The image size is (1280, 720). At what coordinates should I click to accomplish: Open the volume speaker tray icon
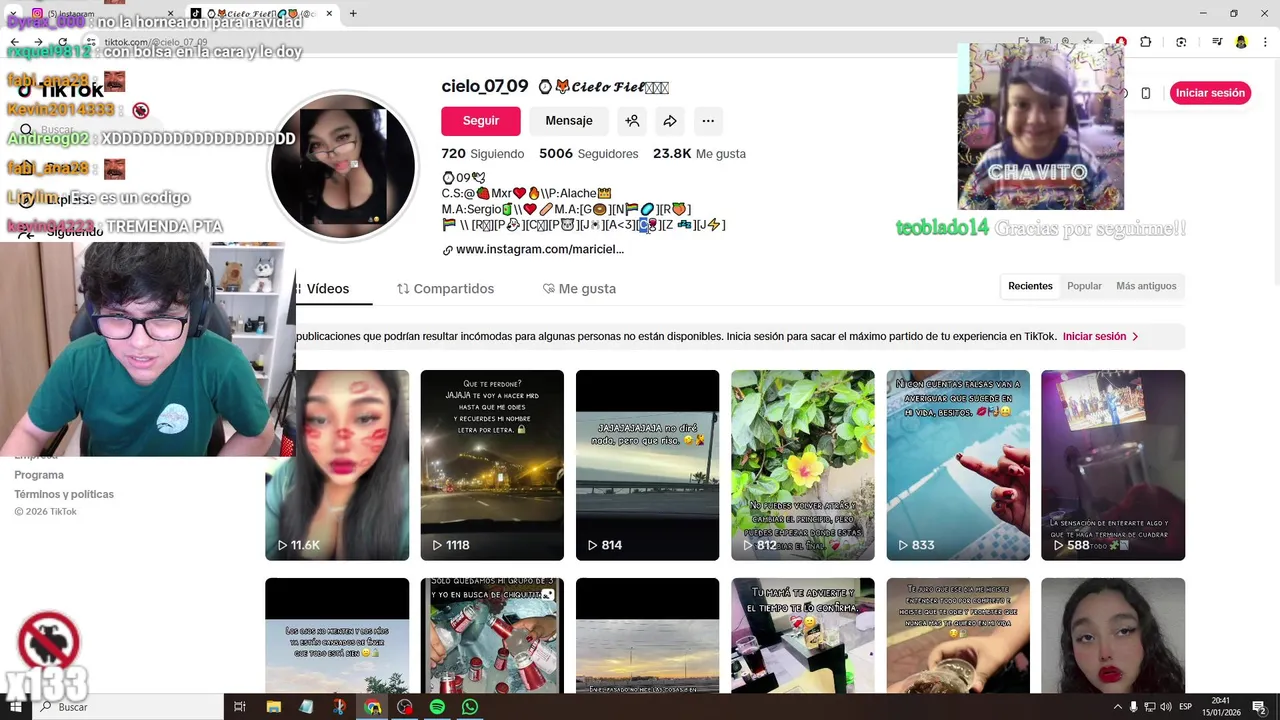(x=1166, y=707)
